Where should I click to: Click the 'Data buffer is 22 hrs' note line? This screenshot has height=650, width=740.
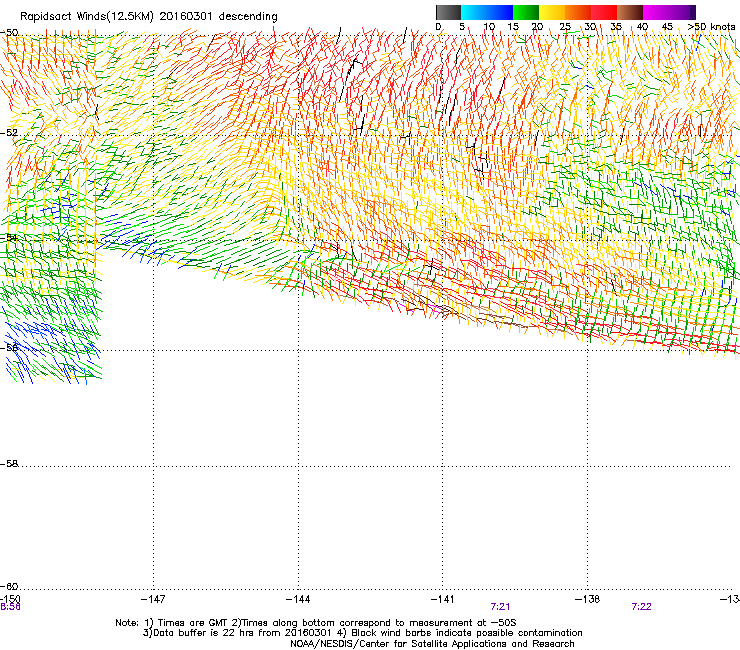[x=362, y=633]
